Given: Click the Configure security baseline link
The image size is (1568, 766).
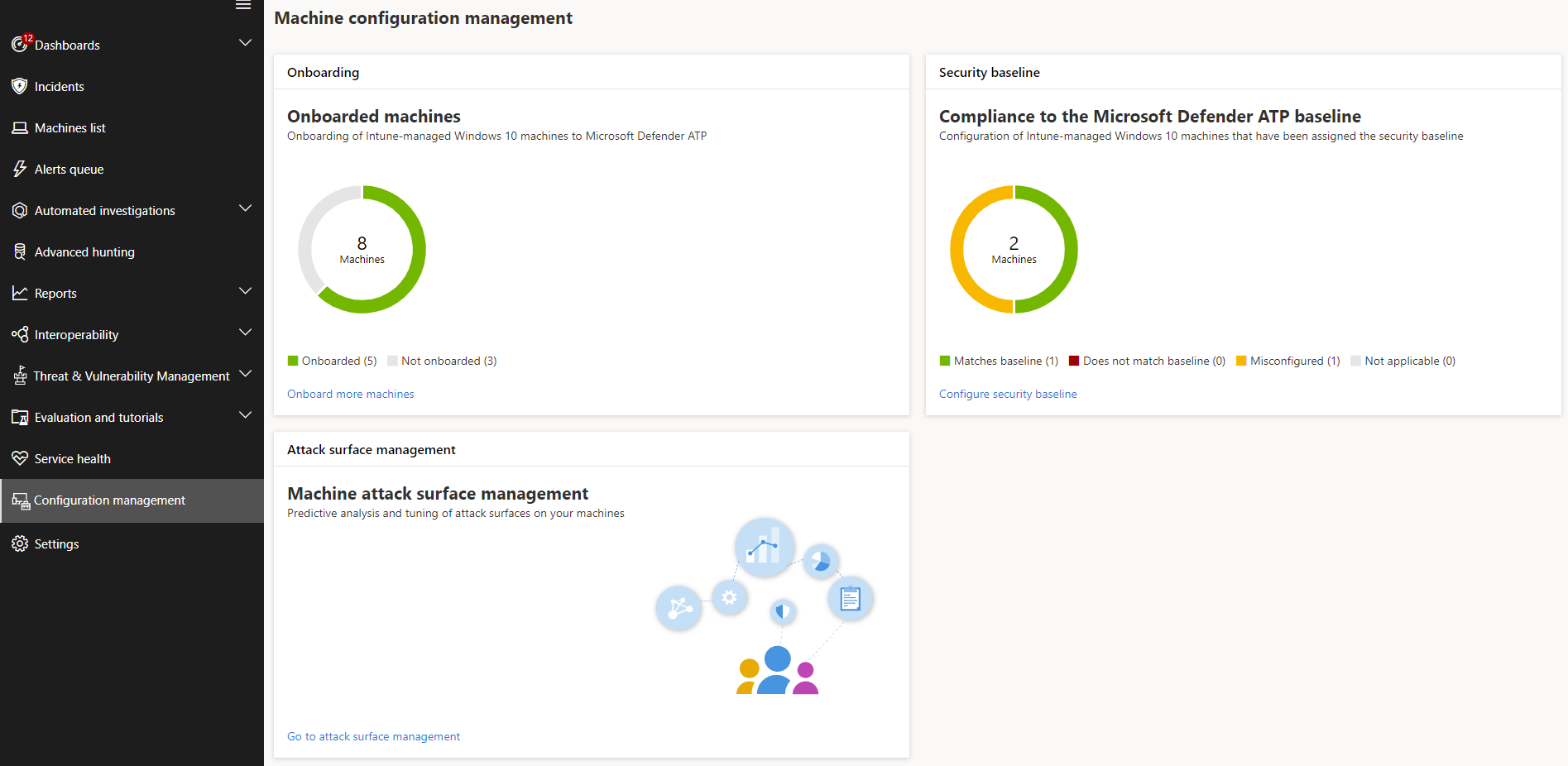Looking at the screenshot, I should coord(1007,395).
